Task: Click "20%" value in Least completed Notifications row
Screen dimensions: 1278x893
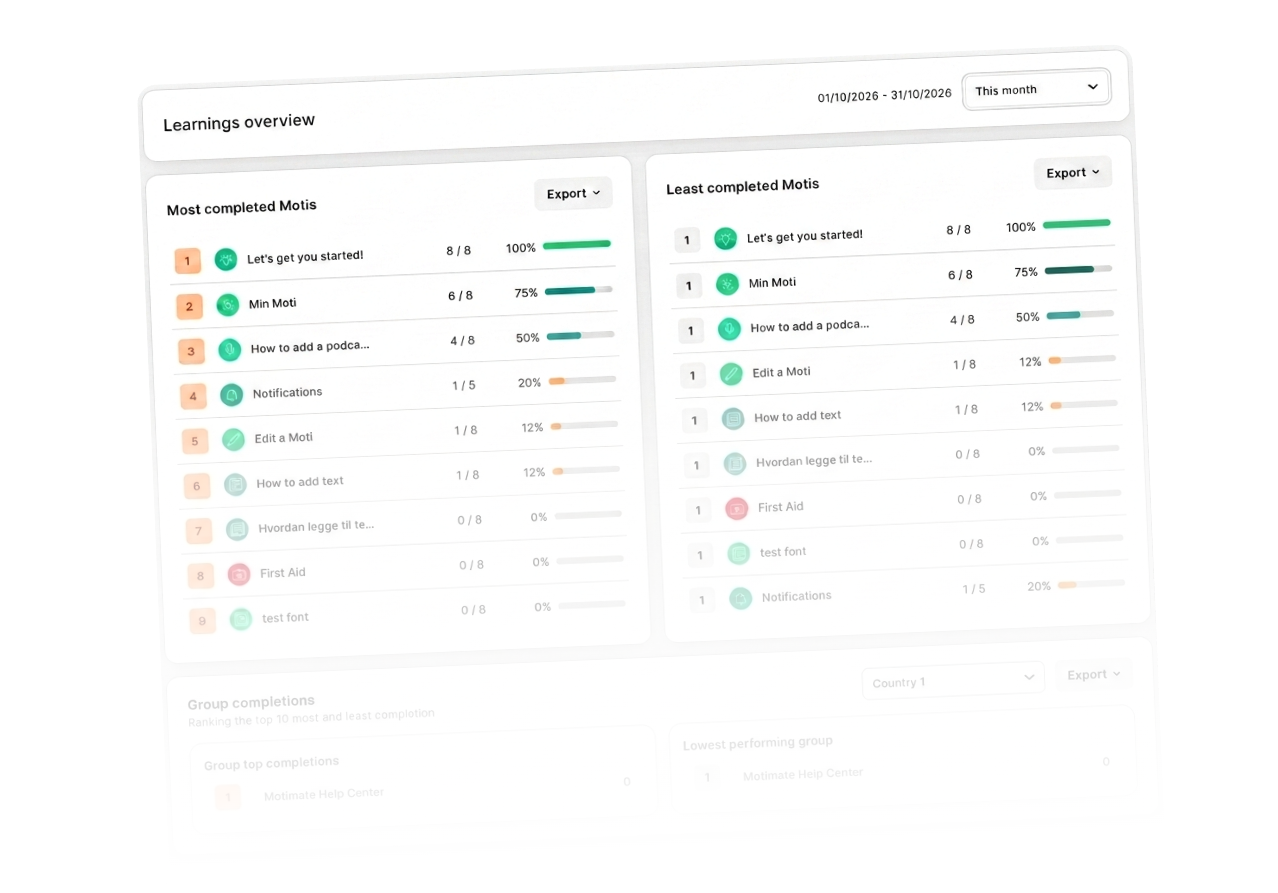Action: coord(1039,587)
